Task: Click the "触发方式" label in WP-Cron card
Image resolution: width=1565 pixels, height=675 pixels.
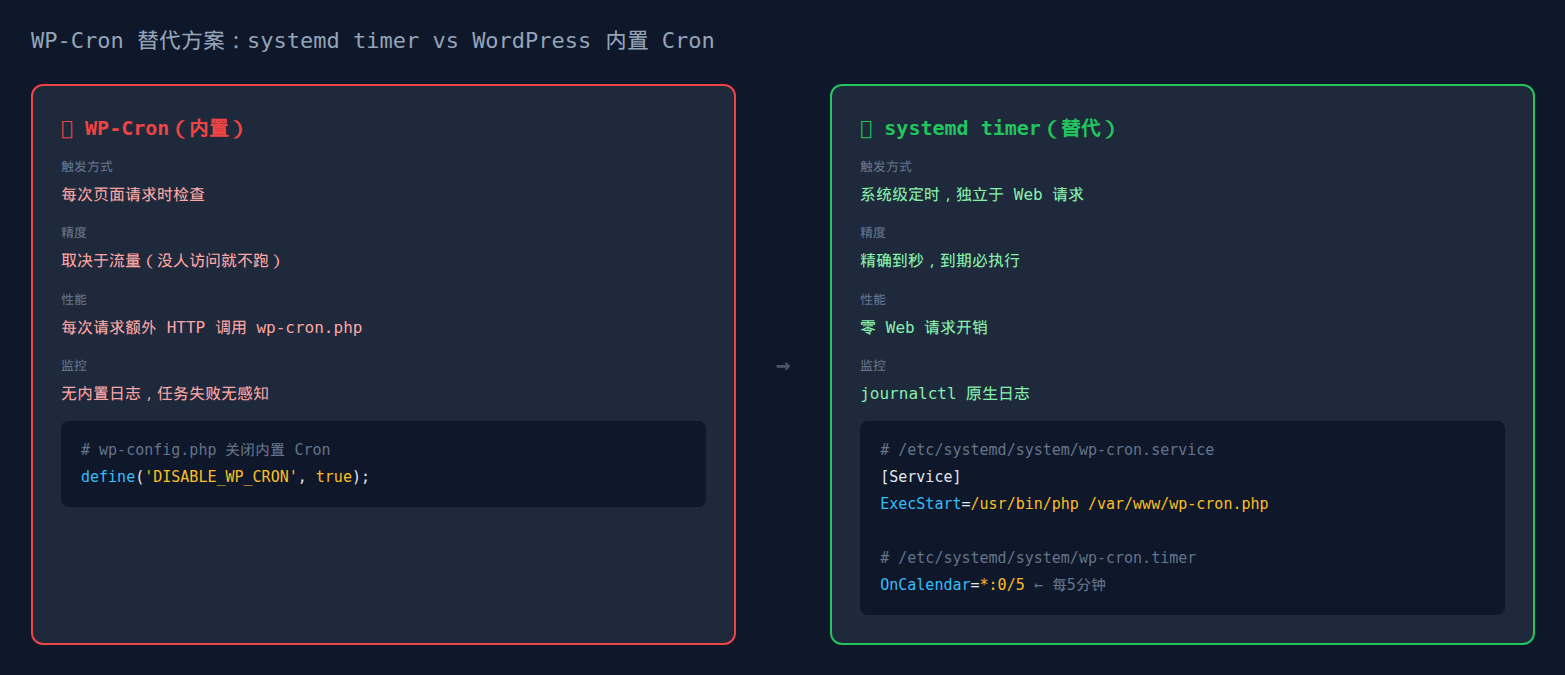Action: 87,167
